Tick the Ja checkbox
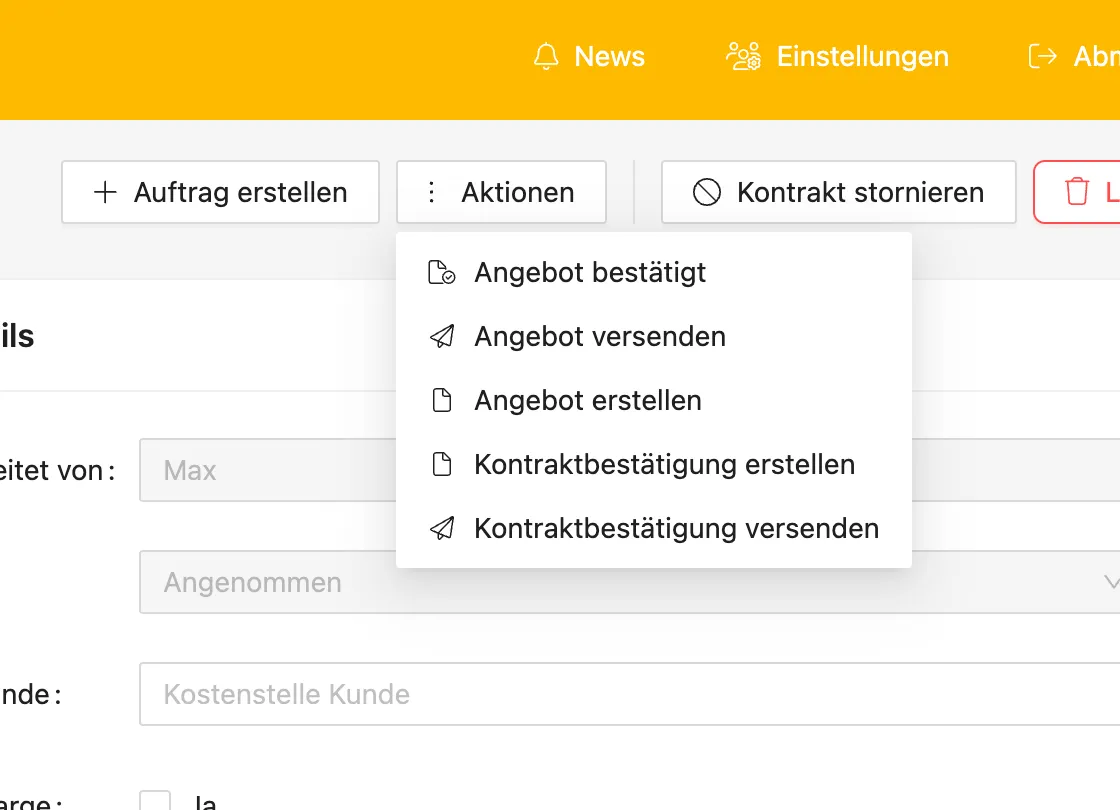The width and height of the screenshot is (1120, 810). pos(155,801)
